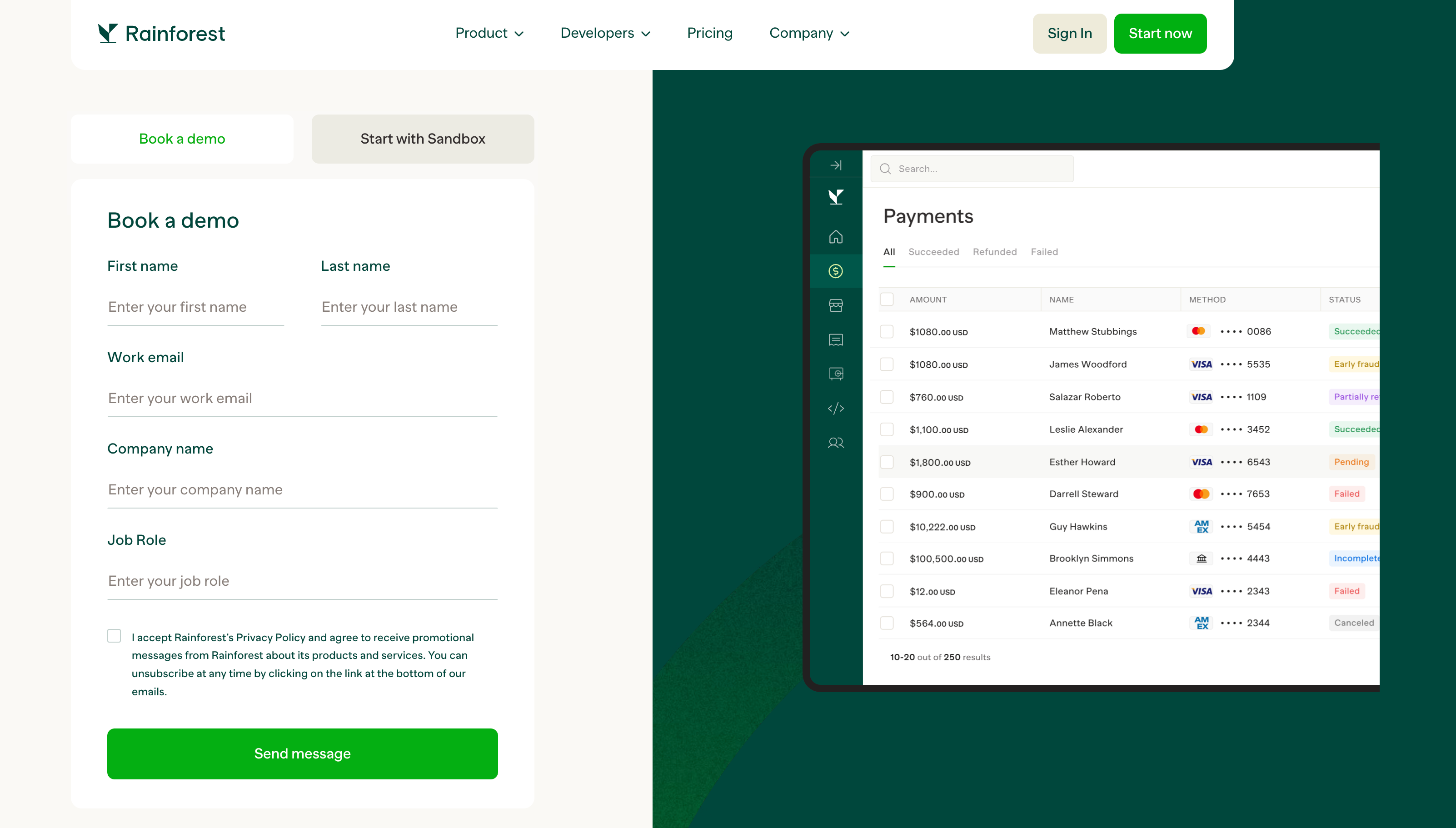Viewport: 1456px width, 828px height.
Task: Select the Payments dollar icon in sidebar
Action: 836,271
